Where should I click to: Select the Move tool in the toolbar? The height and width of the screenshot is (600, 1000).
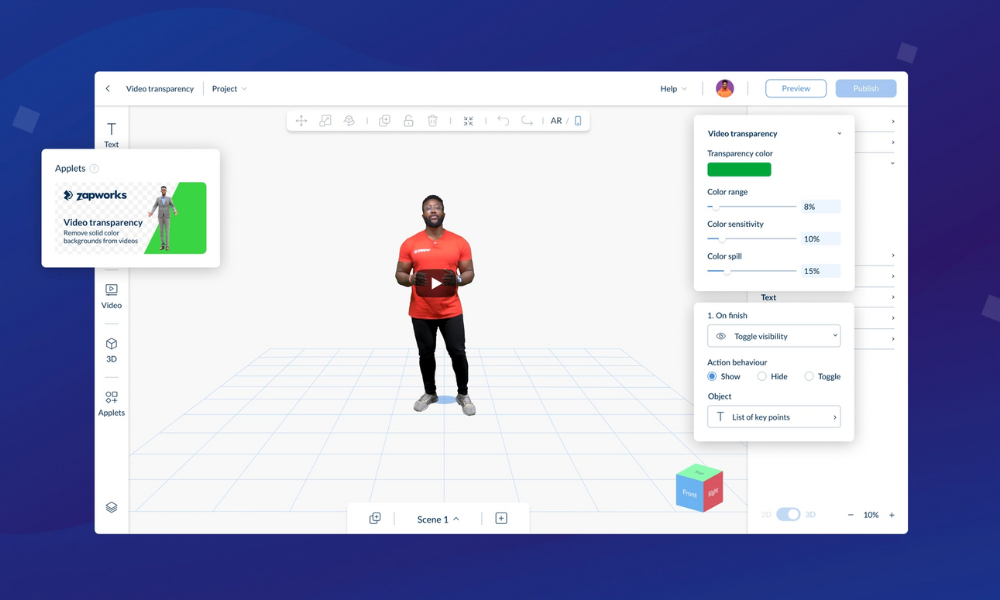(x=301, y=121)
